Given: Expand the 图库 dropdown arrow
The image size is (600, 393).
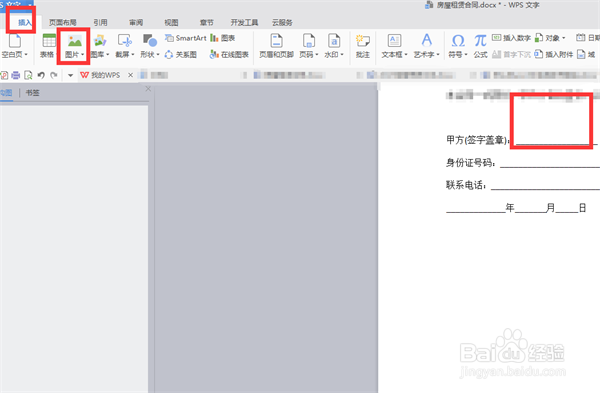Looking at the screenshot, I should click(x=108, y=55).
